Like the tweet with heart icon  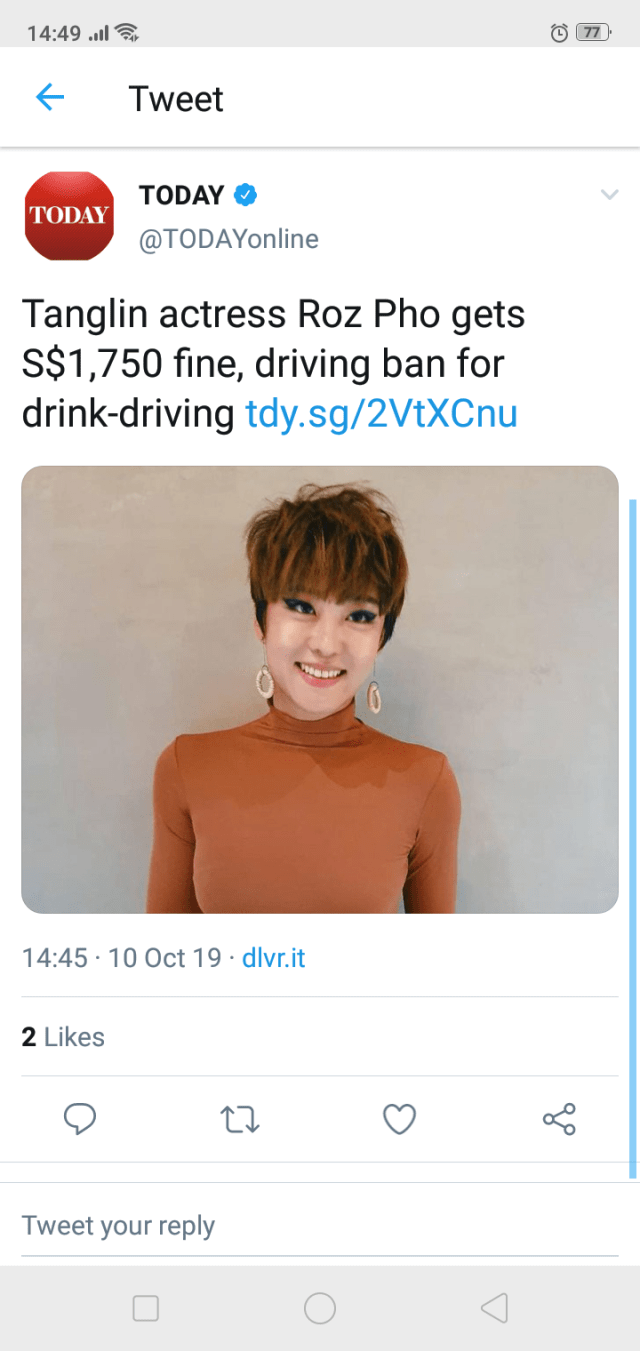point(400,1119)
